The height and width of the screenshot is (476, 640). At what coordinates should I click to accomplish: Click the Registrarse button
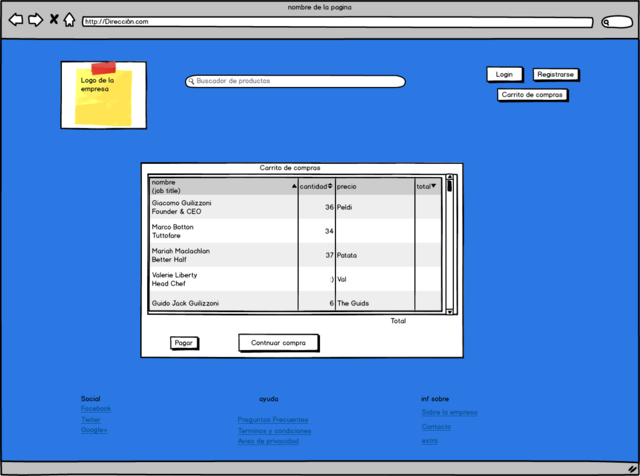point(556,75)
